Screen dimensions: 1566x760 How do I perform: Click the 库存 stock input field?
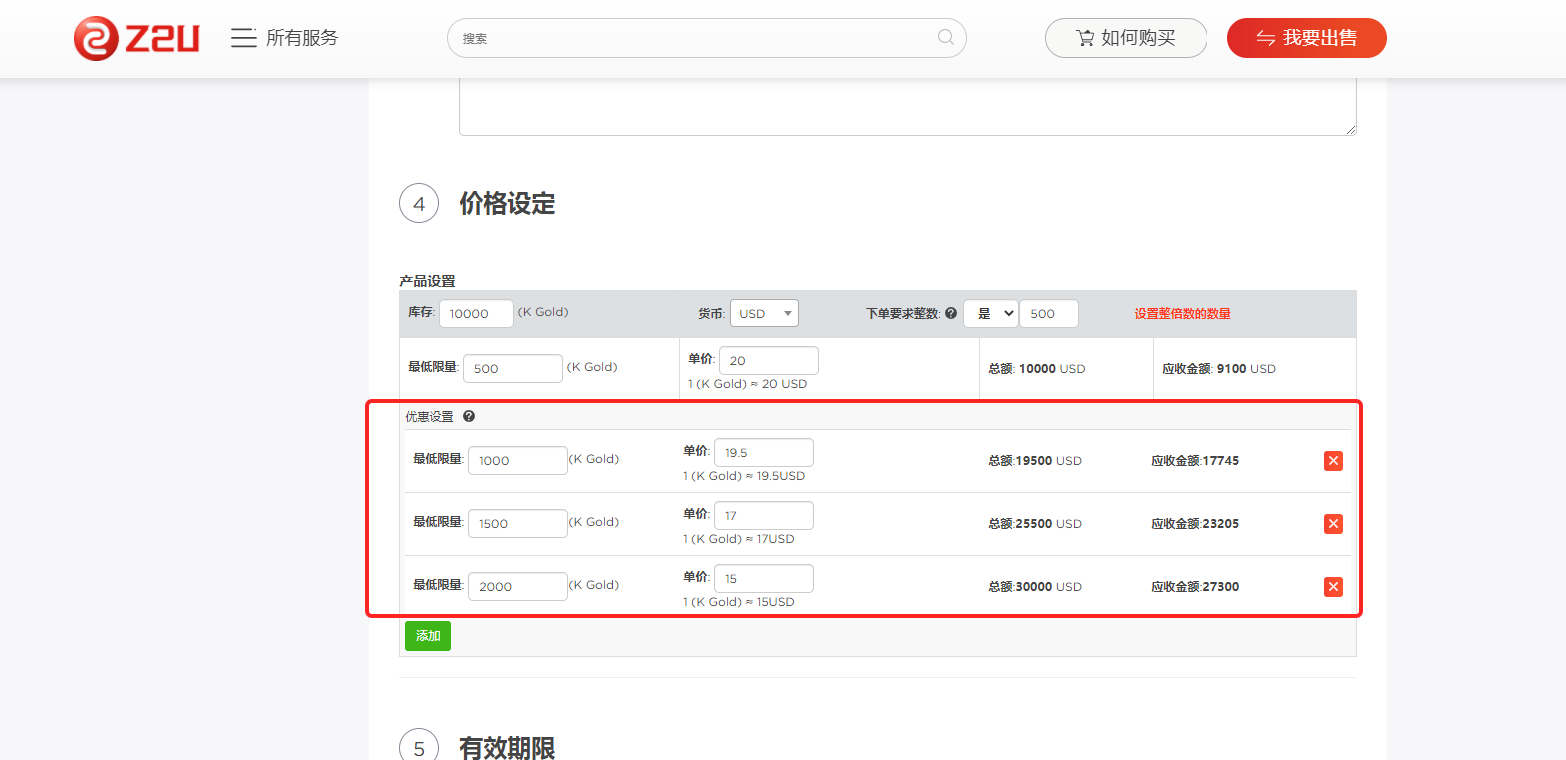click(x=476, y=313)
